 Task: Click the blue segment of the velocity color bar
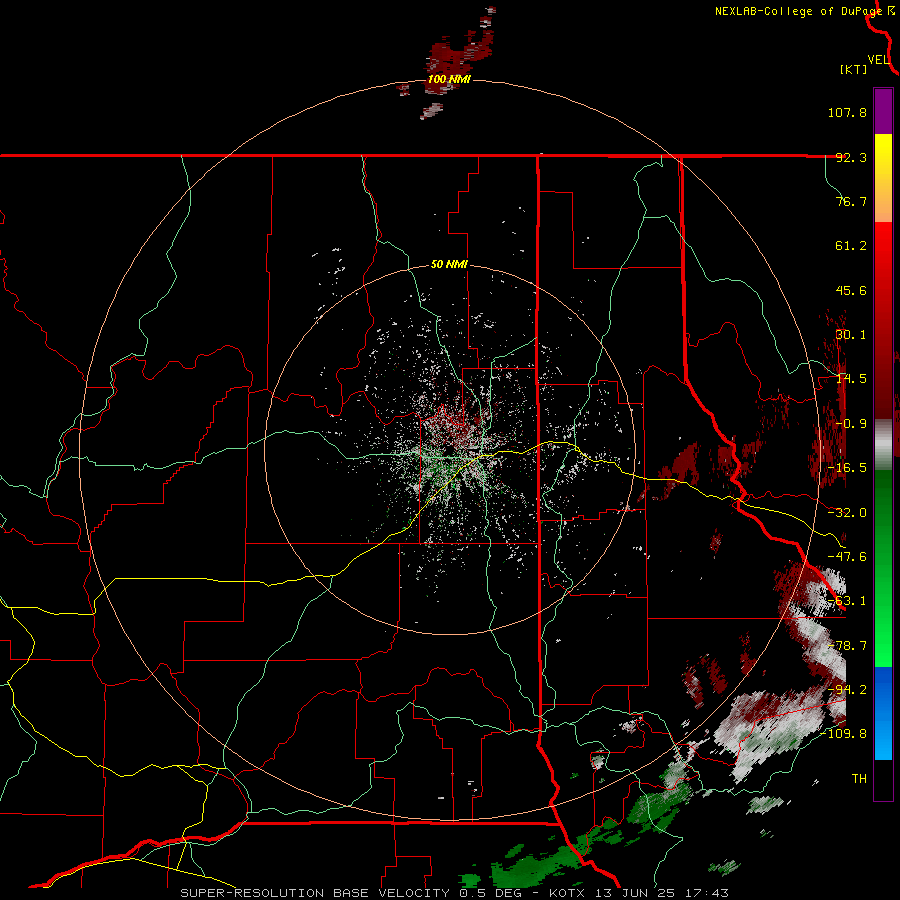(x=883, y=713)
